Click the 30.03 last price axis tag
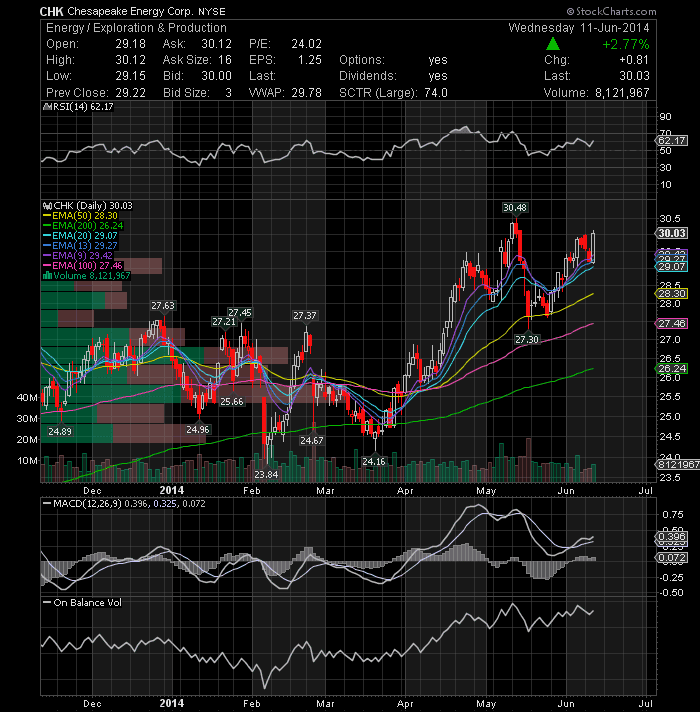The width and height of the screenshot is (700, 712). [x=672, y=233]
